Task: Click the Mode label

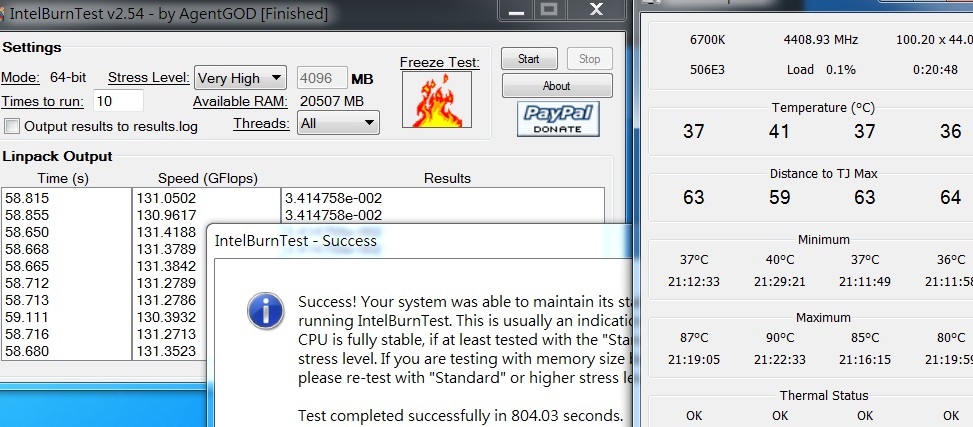Action: point(20,78)
